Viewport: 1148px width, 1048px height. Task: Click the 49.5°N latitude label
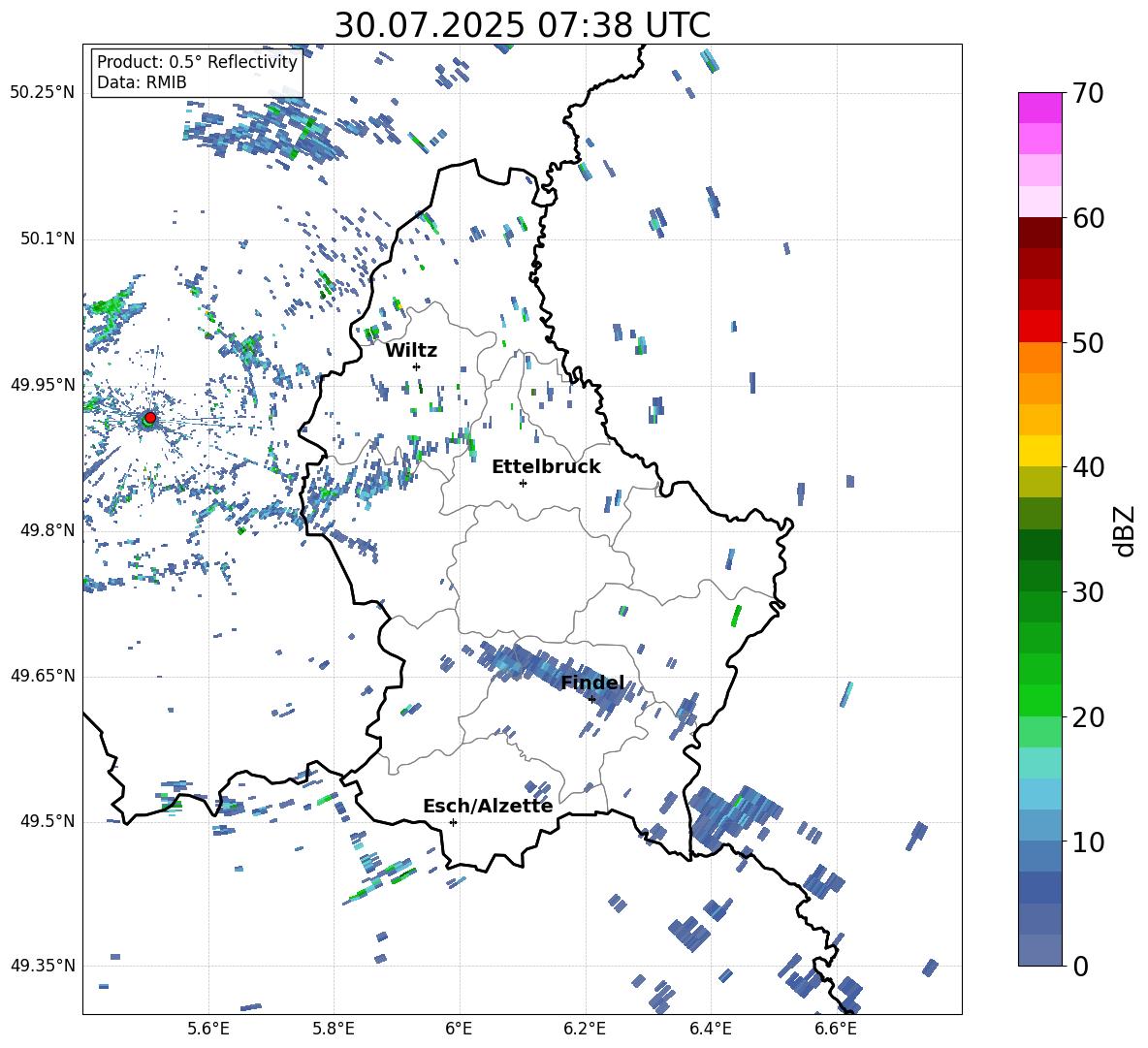48,821
